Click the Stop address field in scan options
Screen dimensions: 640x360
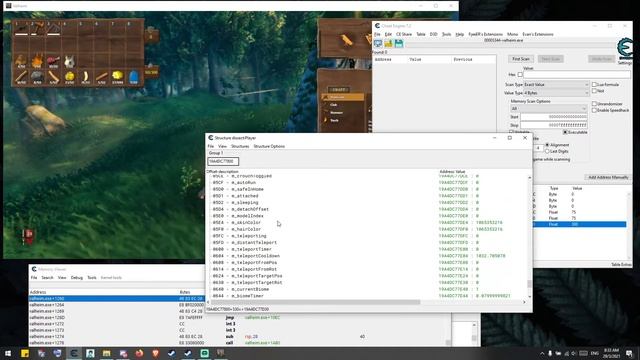[x=554, y=125]
